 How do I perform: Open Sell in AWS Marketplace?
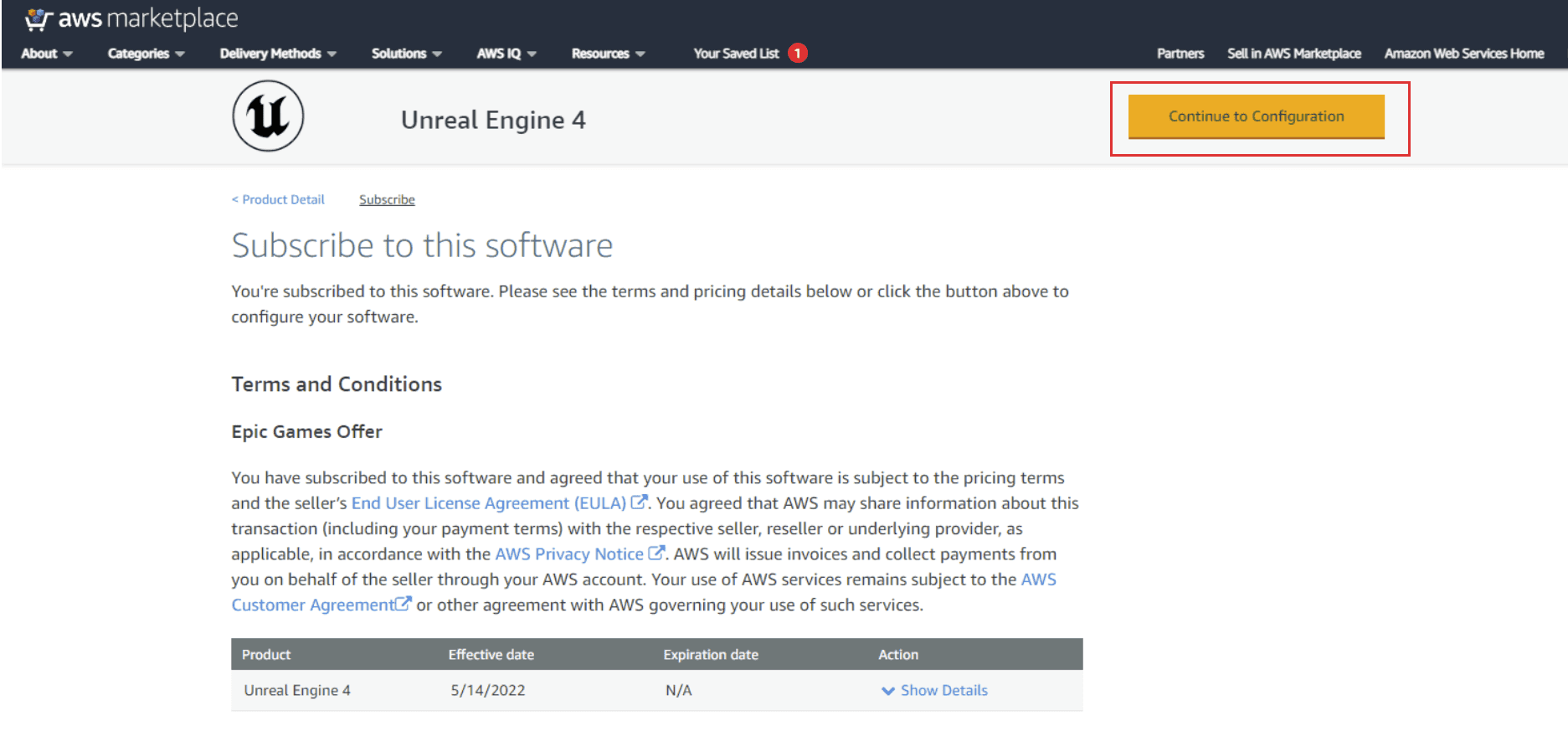(1294, 54)
